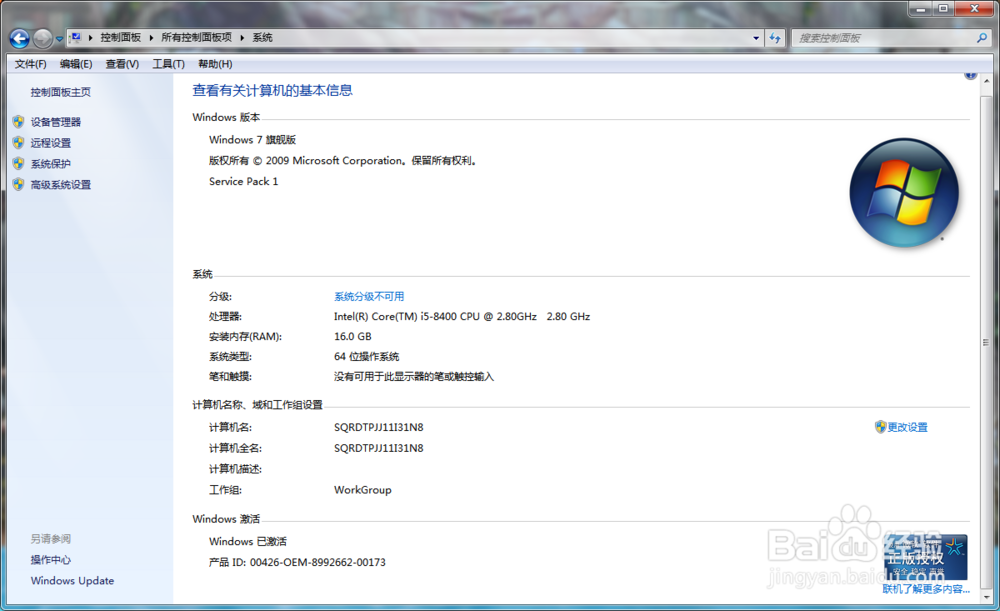Image resolution: width=1000 pixels, height=611 pixels.
Task: Click heading 查看有关计算机的基本信息
Action: point(272,91)
